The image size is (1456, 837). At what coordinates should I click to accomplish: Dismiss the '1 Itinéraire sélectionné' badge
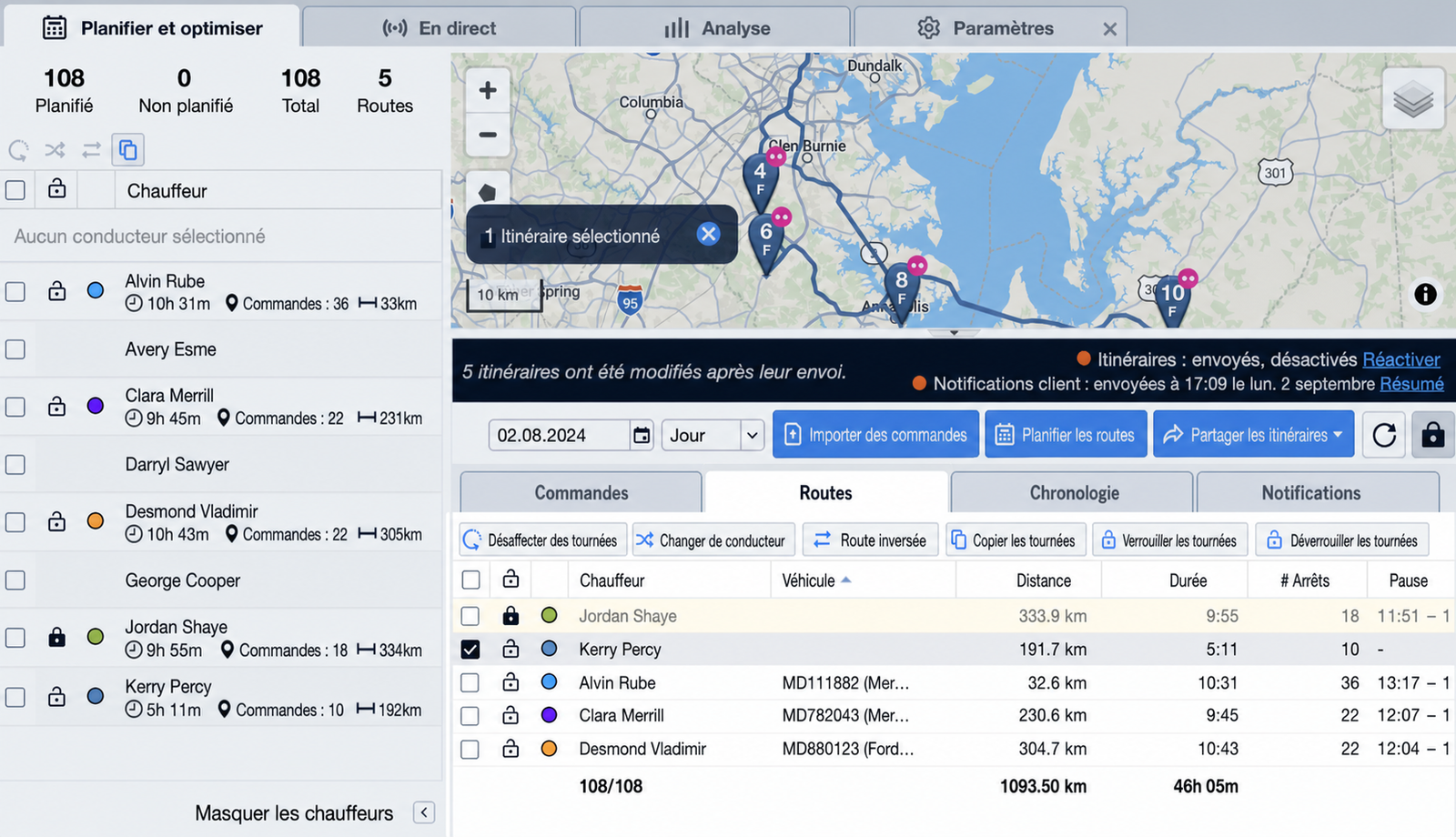point(708,235)
